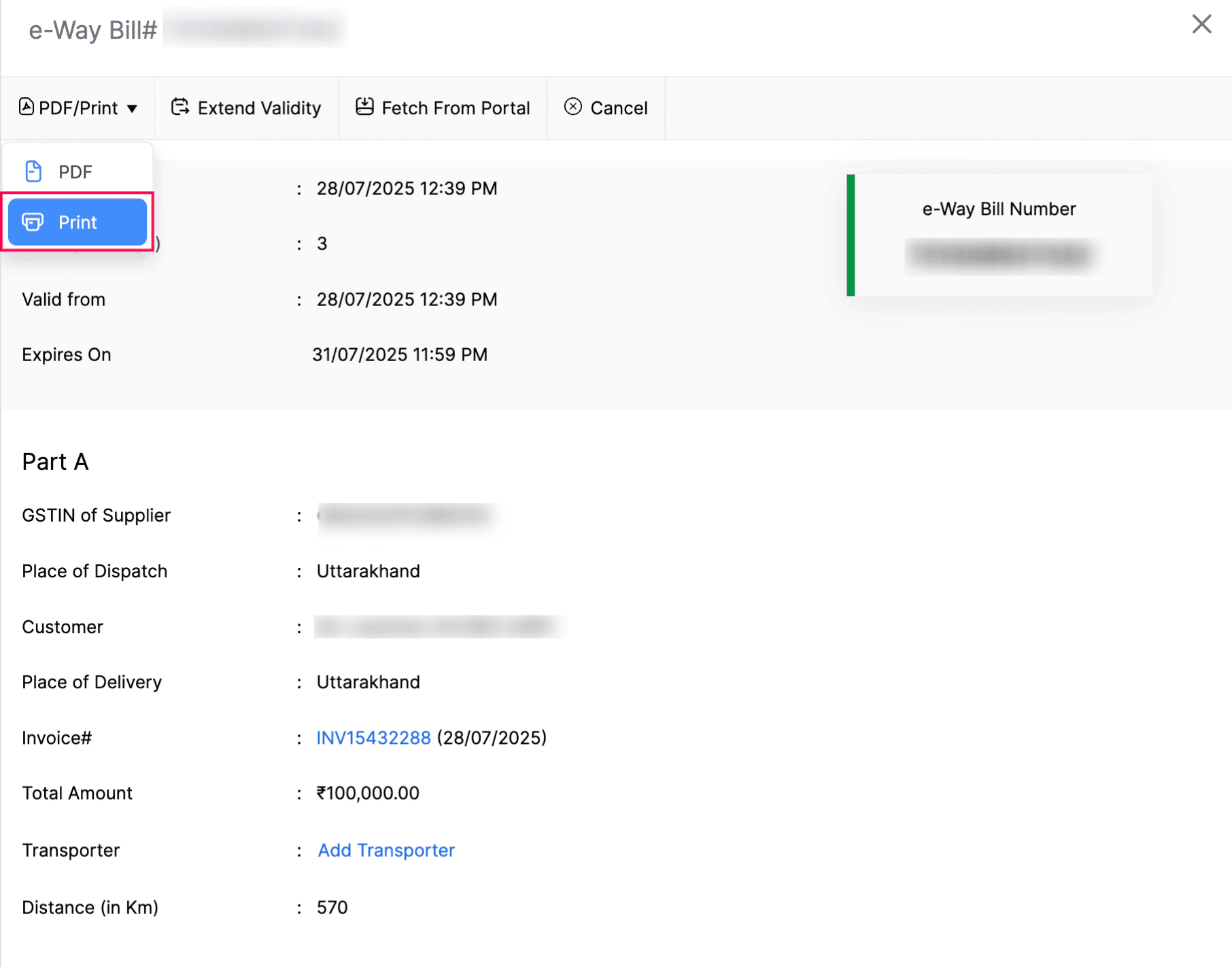
Task: Choose the PDF menu option text
Action: click(75, 172)
